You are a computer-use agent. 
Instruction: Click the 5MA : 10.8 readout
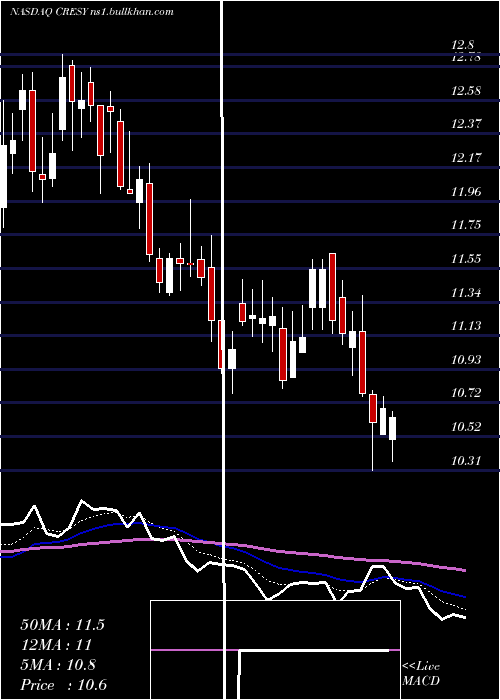coord(58,665)
